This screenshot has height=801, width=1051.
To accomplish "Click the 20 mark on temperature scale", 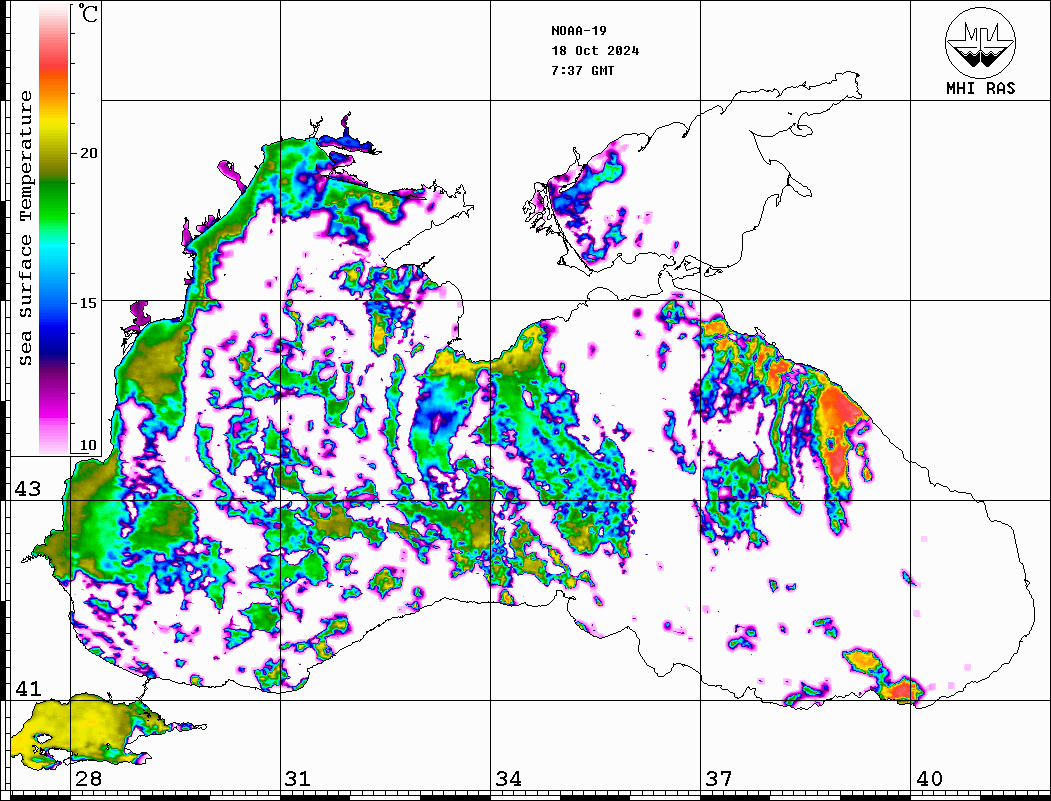I will coord(88,153).
